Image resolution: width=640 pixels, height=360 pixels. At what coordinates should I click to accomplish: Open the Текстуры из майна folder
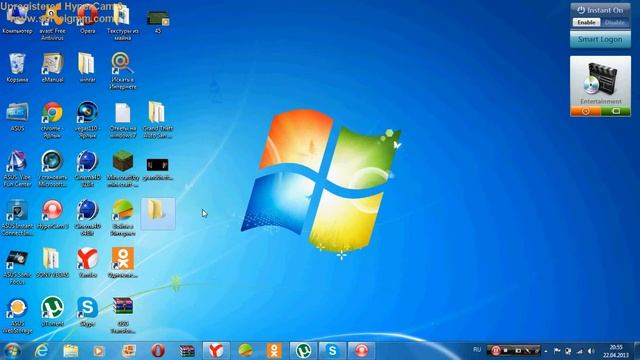[122, 22]
